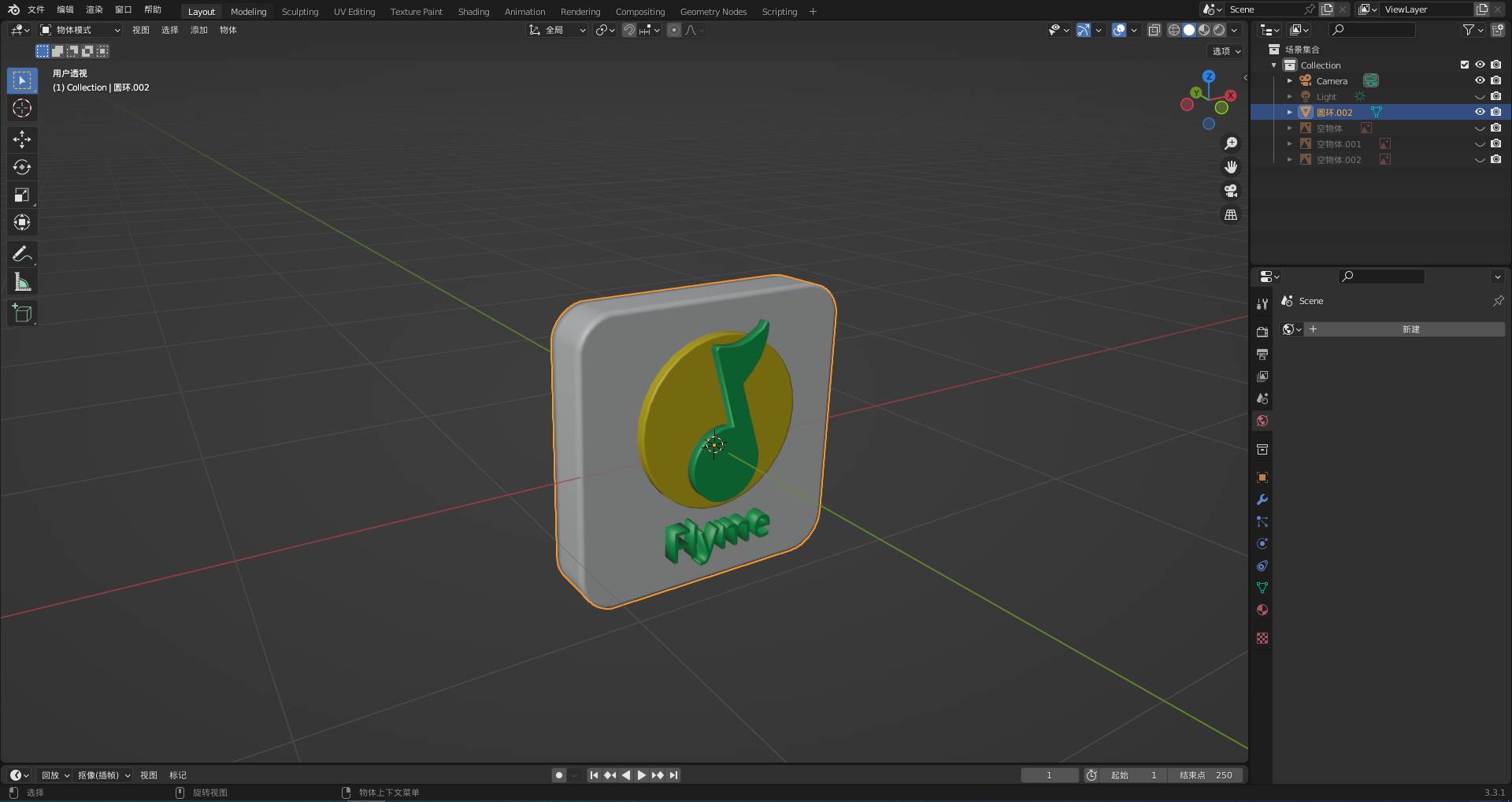Jump to the first frame
Image resolution: width=1512 pixels, height=802 pixels.
[x=594, y=775]
